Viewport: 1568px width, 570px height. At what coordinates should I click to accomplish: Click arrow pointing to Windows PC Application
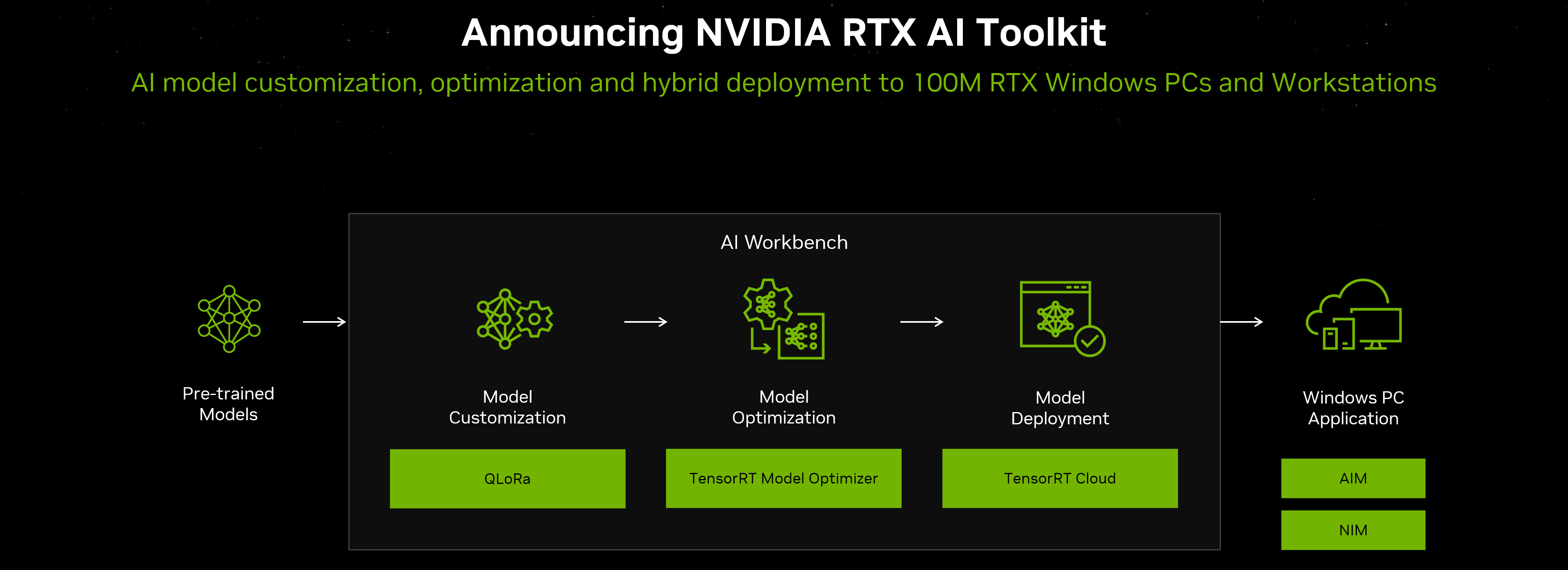pyautogui.click(x=1242, y=322)
